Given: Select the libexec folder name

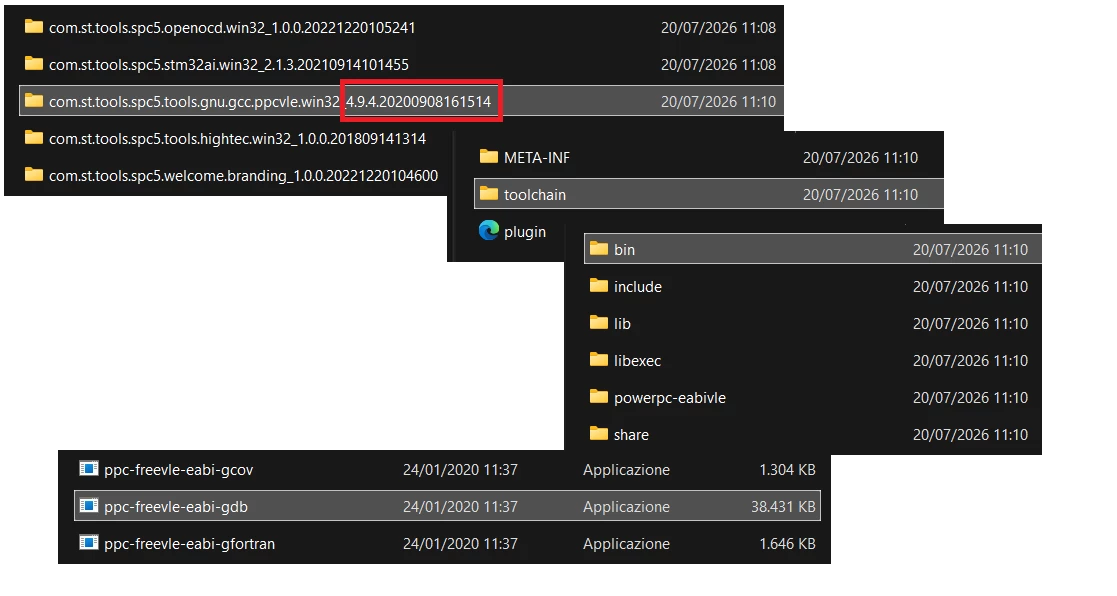Looking at the screenshot, I should click(x=638, y=361).
